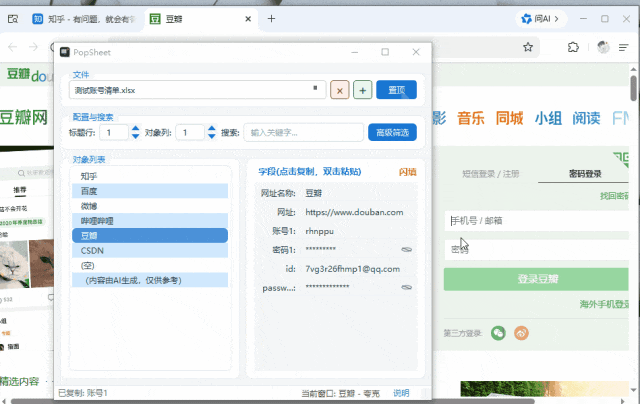640x404 pixels.
Task: Select 百度 in the object list
Action: click(150, 191)
